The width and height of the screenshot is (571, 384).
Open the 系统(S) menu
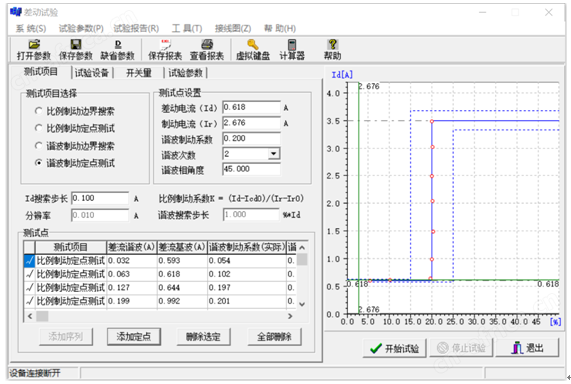(x=31, y=28)
